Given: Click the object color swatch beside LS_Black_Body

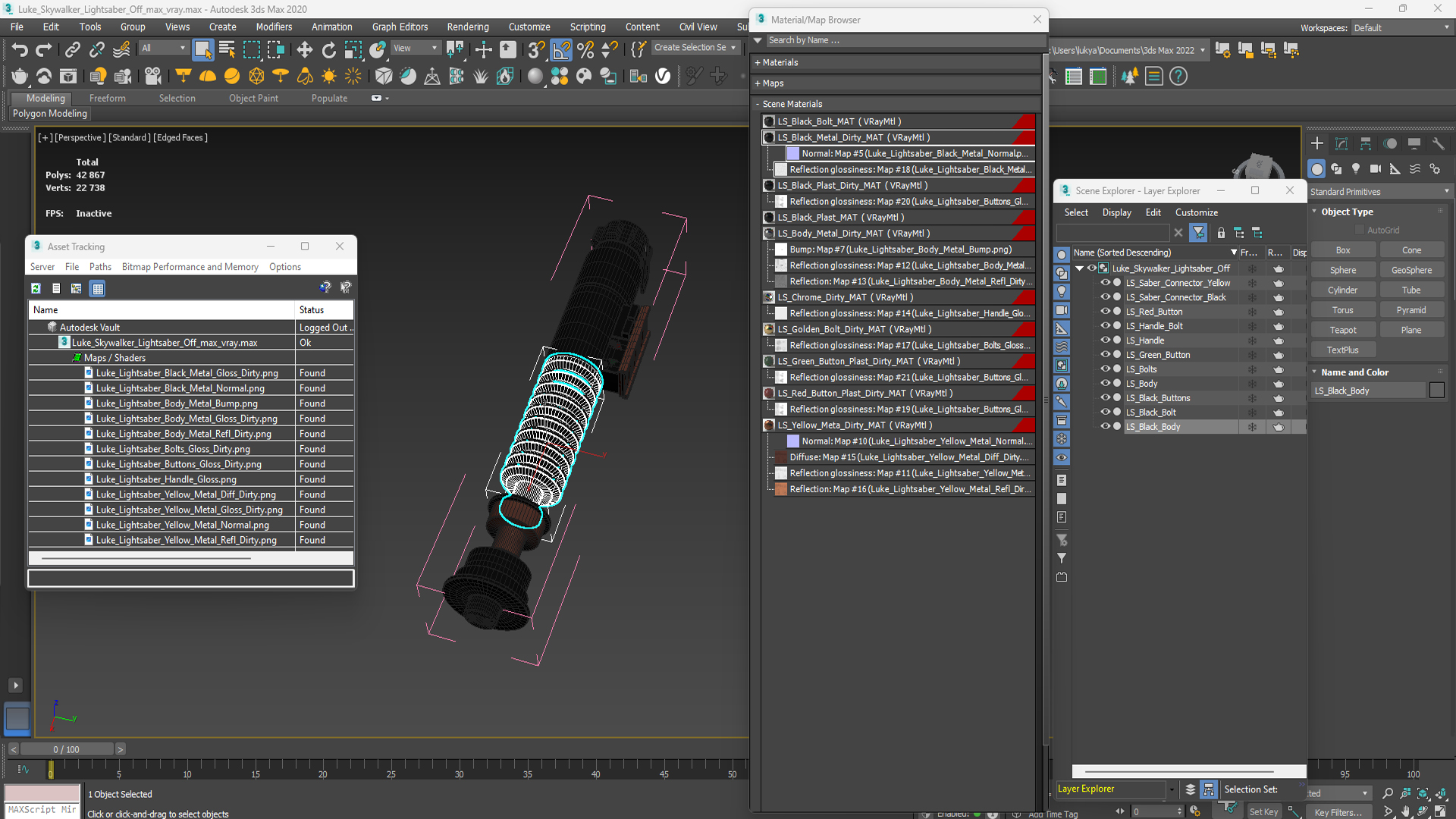Looking at the screenshot, I should tap(1437, 391).
